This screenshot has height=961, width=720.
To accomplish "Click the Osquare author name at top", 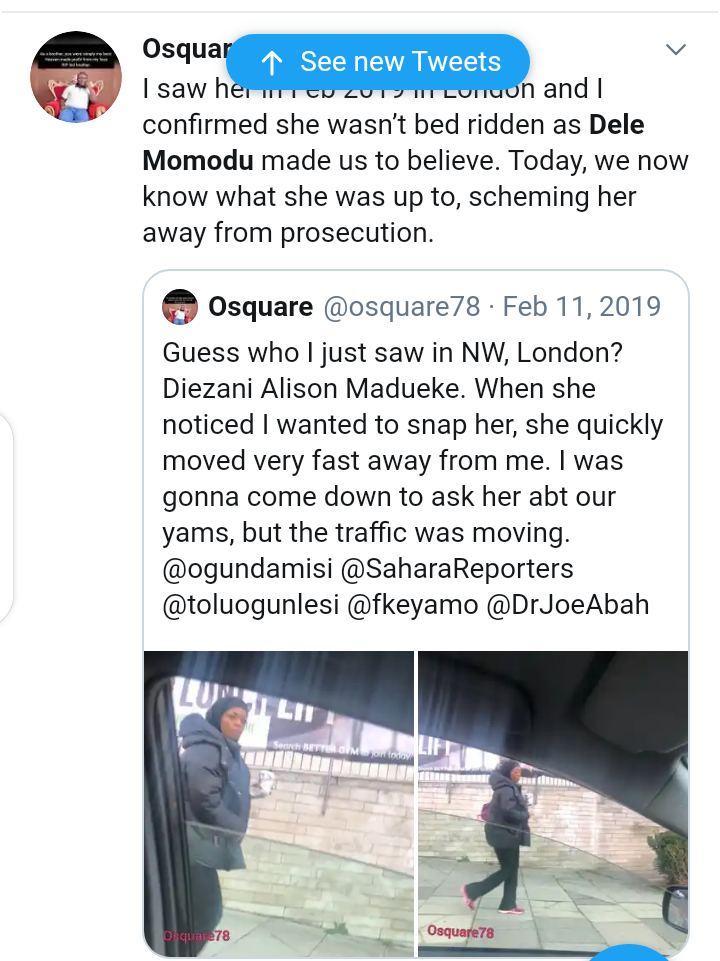I will coord(186,49).
